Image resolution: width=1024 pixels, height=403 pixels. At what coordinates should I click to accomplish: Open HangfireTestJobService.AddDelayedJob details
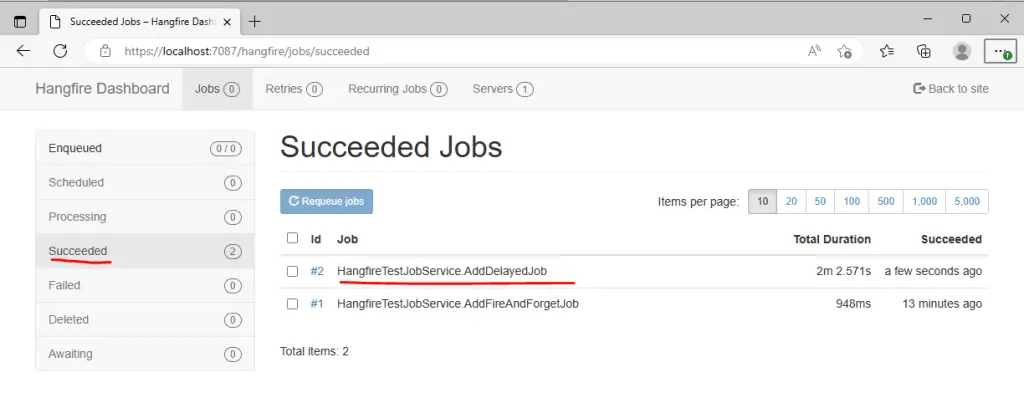click(x=442, y=271)
